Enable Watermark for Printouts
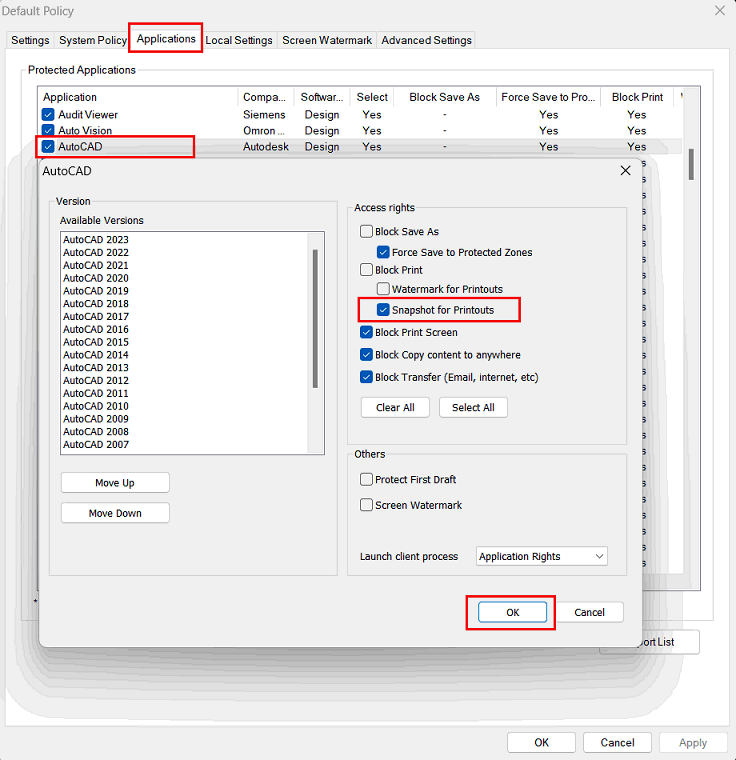This screenshot has width=736, height=760. coord(383,289)
